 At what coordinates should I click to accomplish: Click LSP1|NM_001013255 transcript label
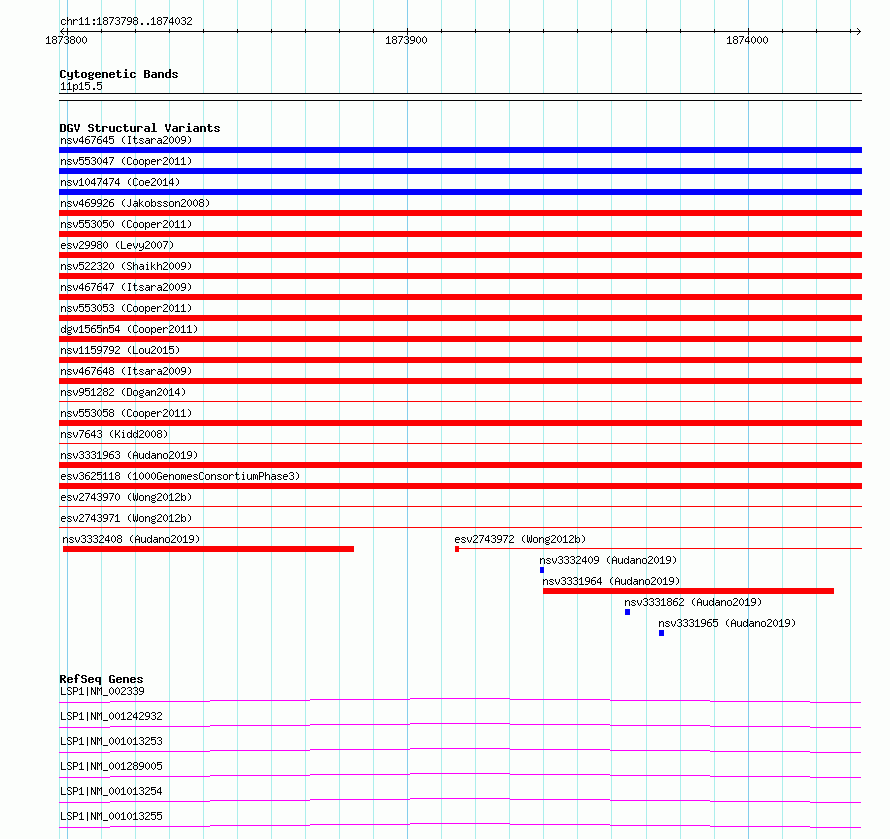click(111, 816)
